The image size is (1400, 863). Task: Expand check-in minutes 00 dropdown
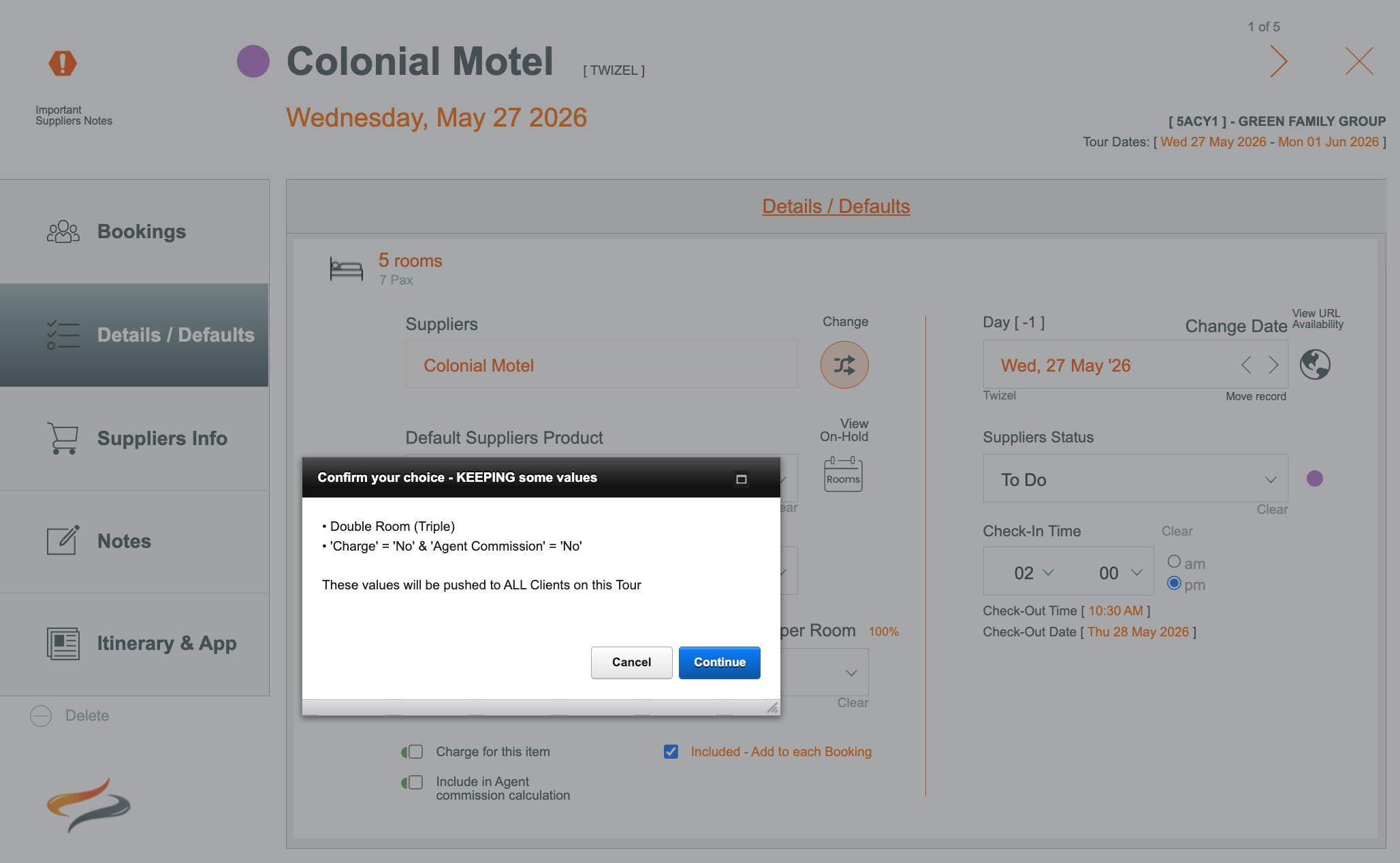1119,572
